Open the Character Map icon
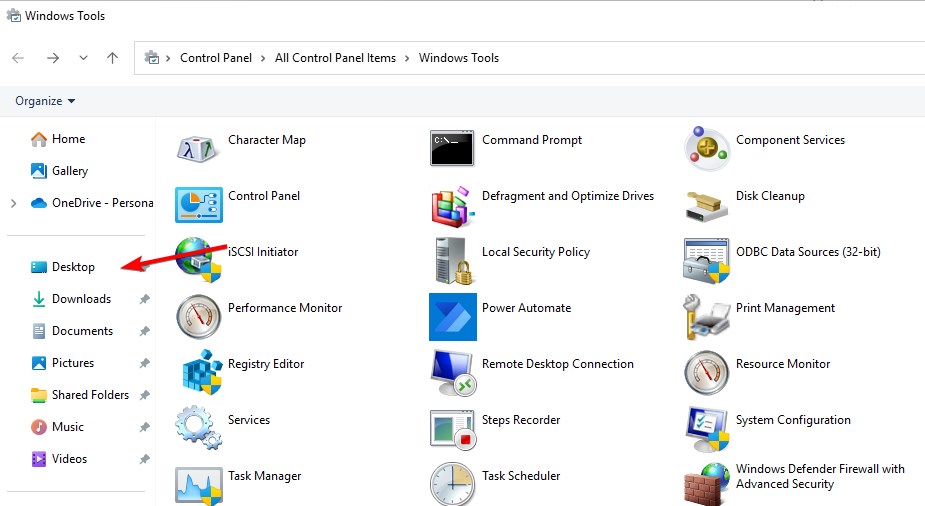925x506 pixels. (198, 148)
